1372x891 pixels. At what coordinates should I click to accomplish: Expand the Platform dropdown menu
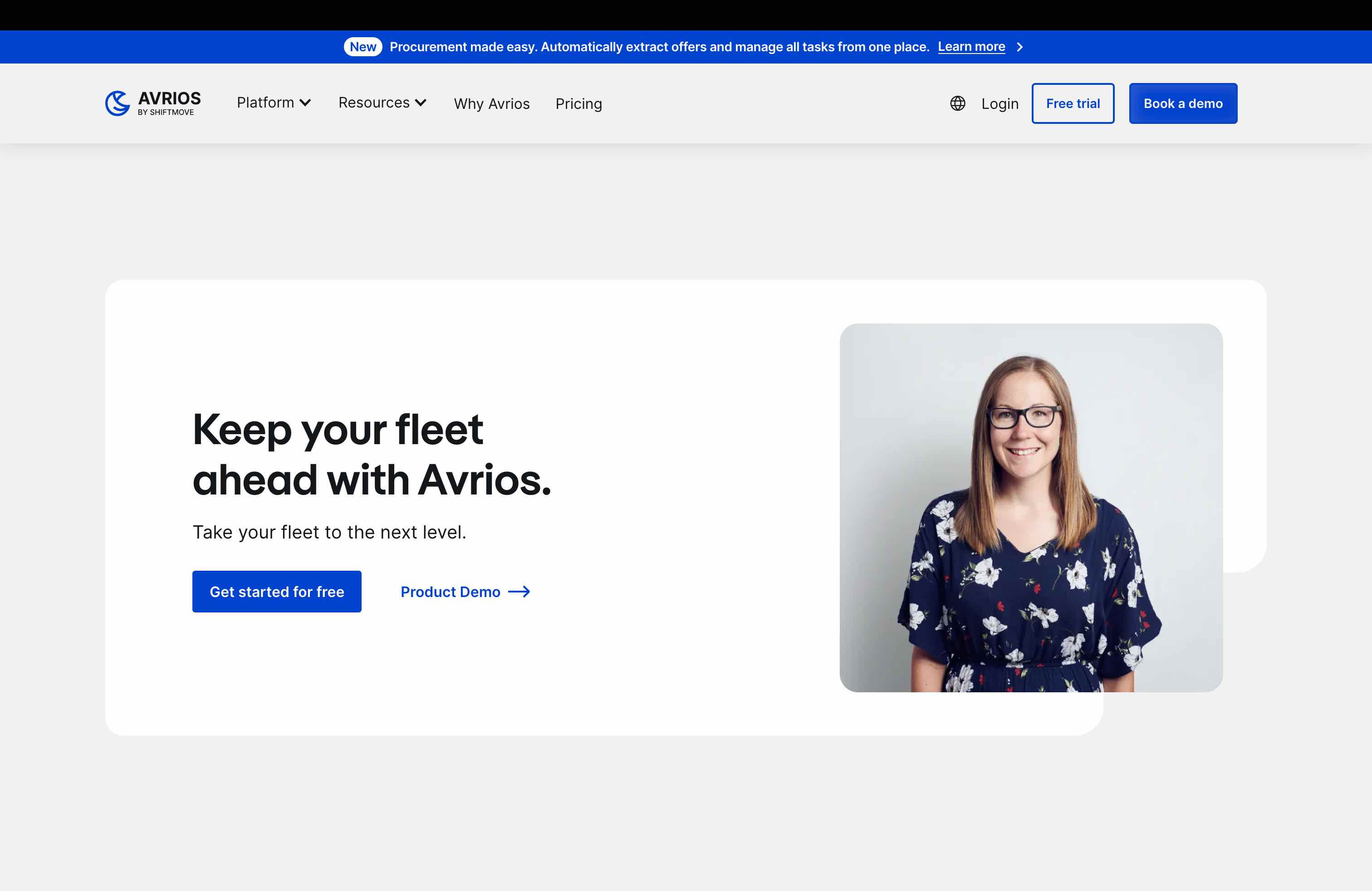(266, 102)
